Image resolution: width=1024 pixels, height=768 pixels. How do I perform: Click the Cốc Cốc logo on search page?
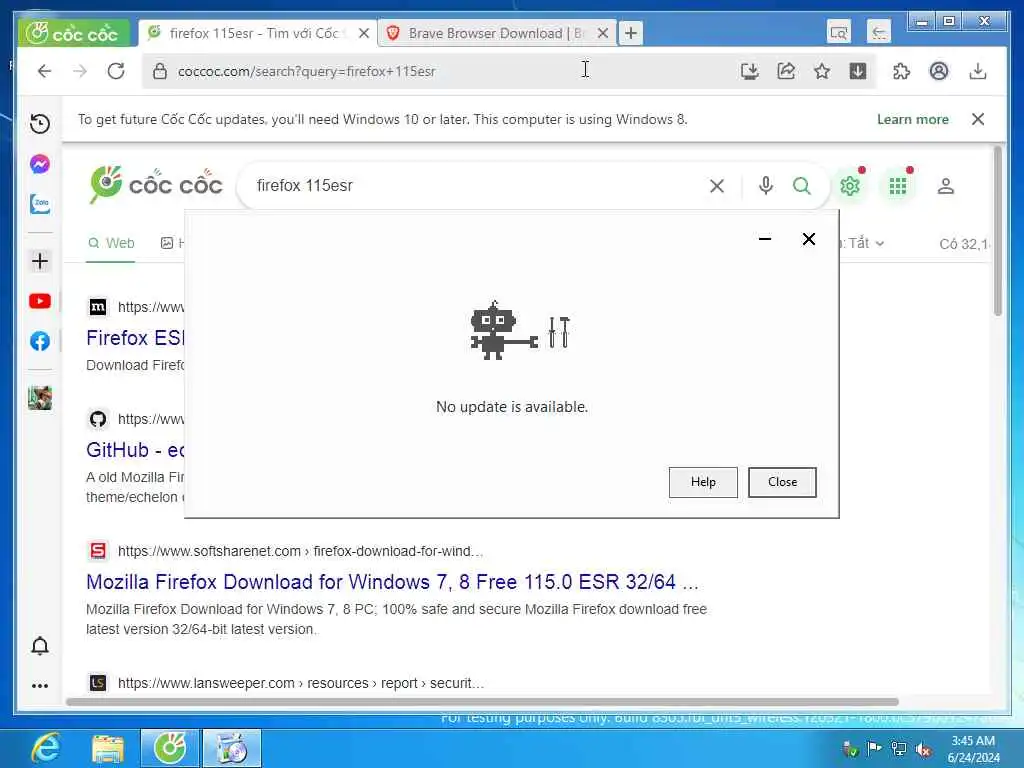(155, 184)
